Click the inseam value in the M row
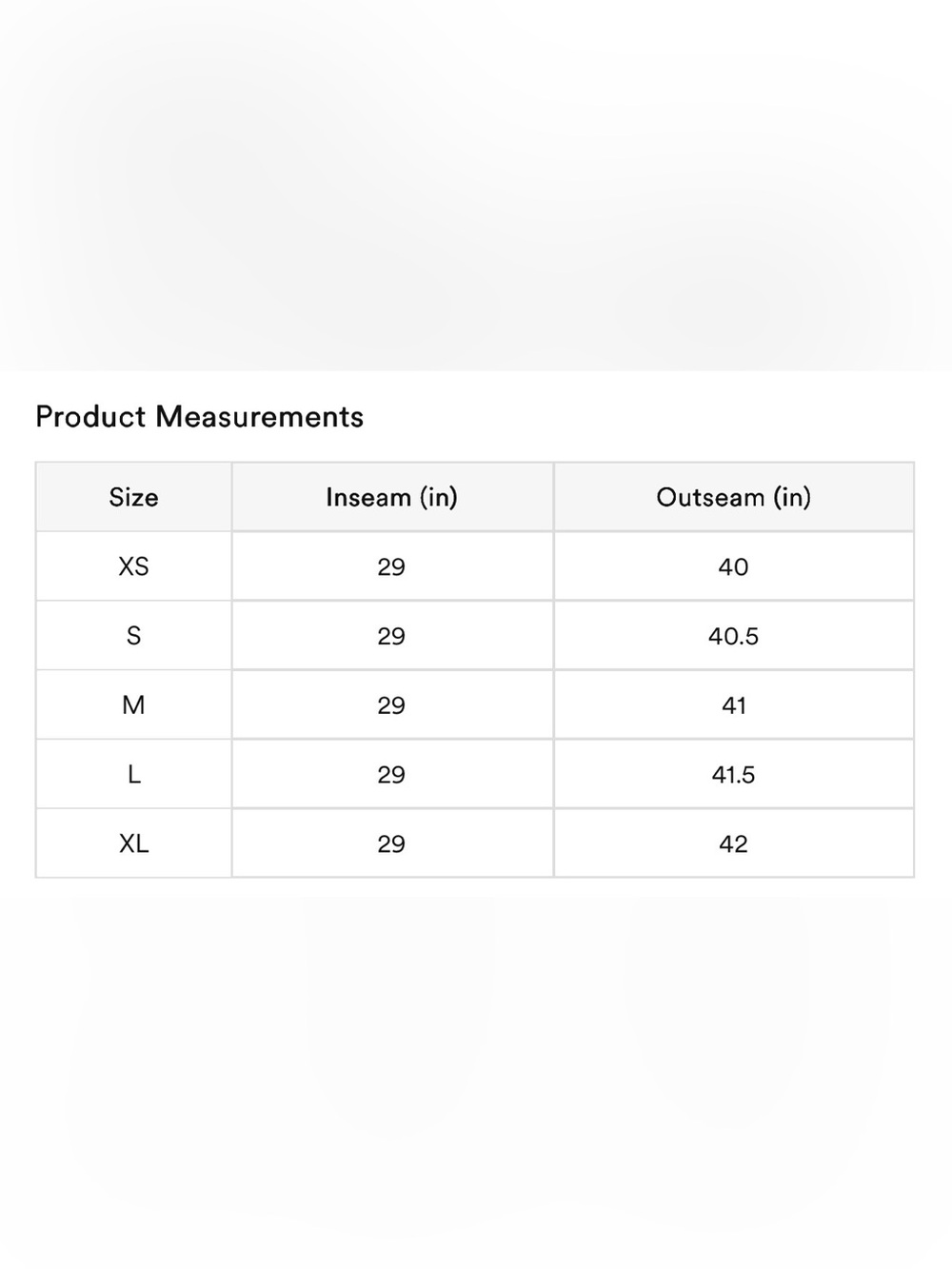The image size is (952, 1269). 392,705
